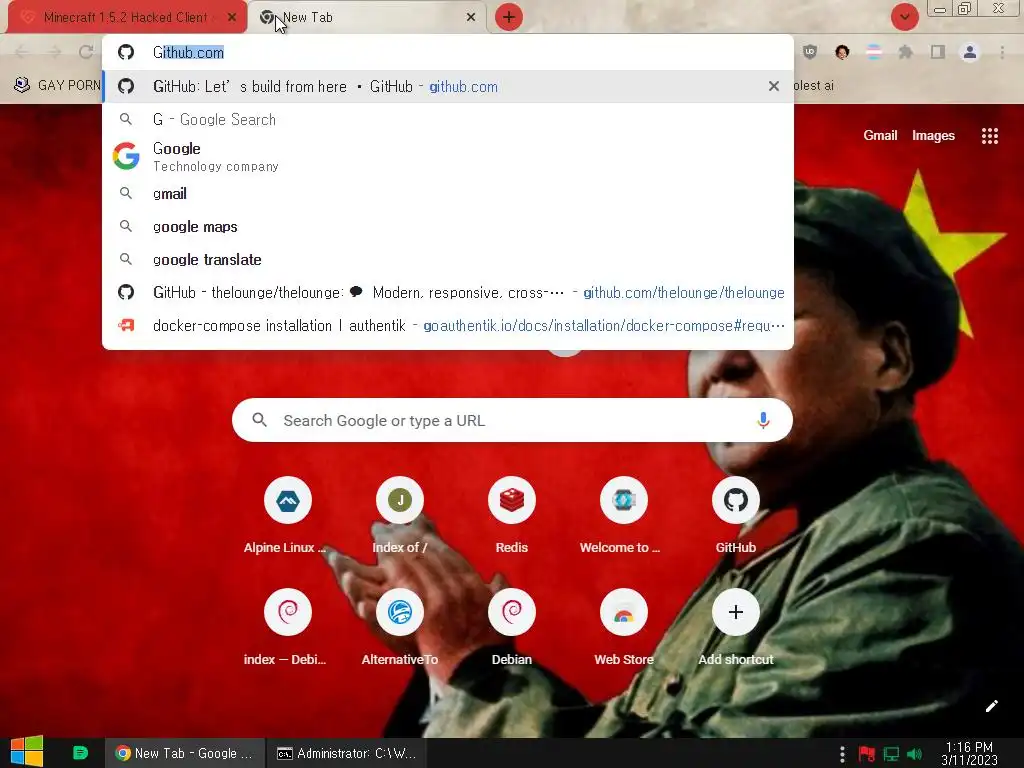Click the round avatar extension icon
1024x768 pixels.
pos(842,52)
